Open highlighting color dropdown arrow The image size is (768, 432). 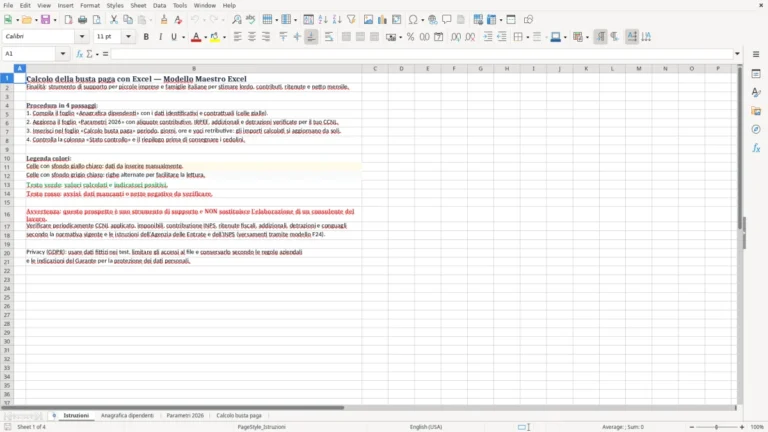tap(224, 37)
